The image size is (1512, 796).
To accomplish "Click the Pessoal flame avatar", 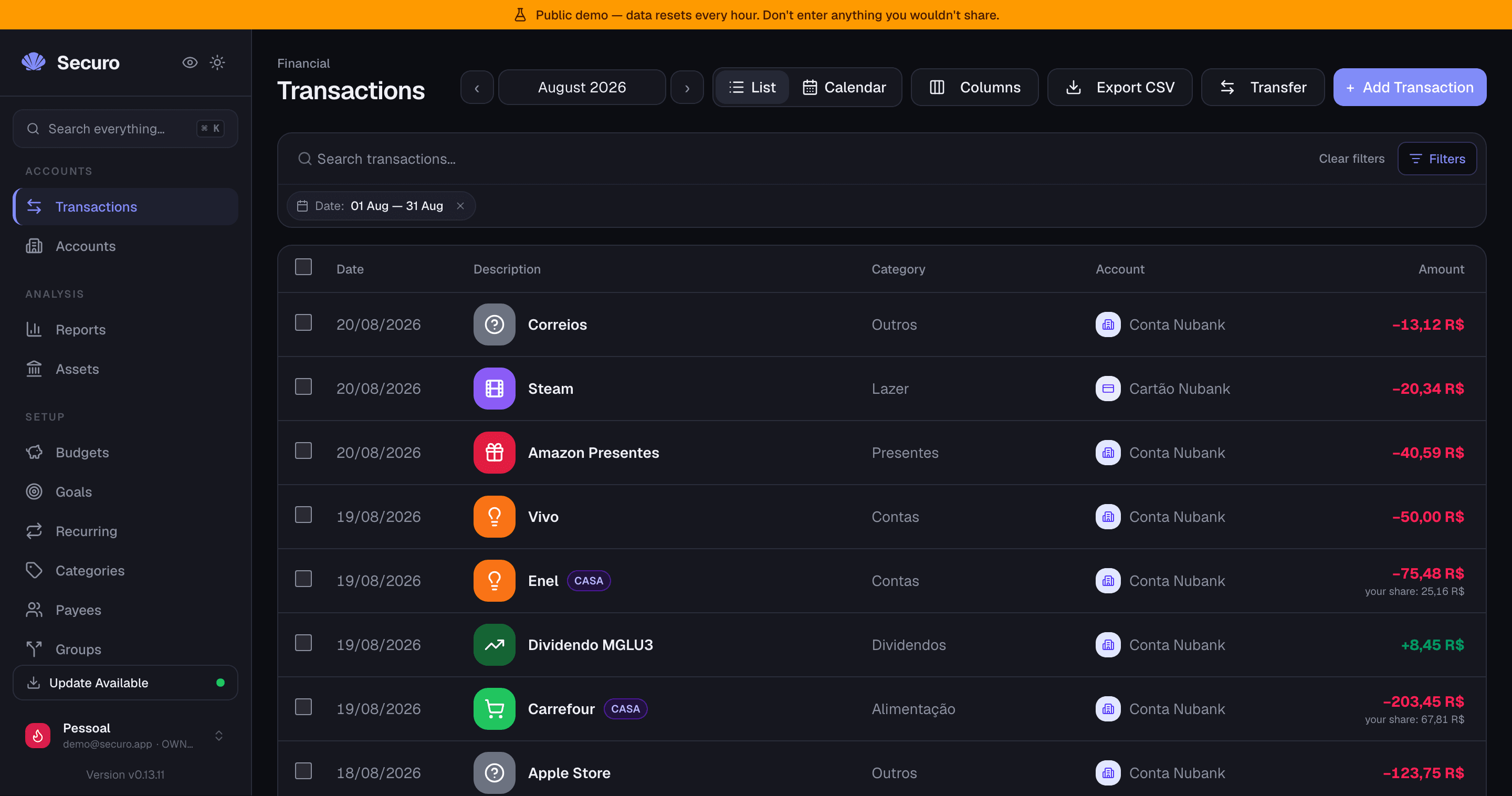I will coord(38,736).
